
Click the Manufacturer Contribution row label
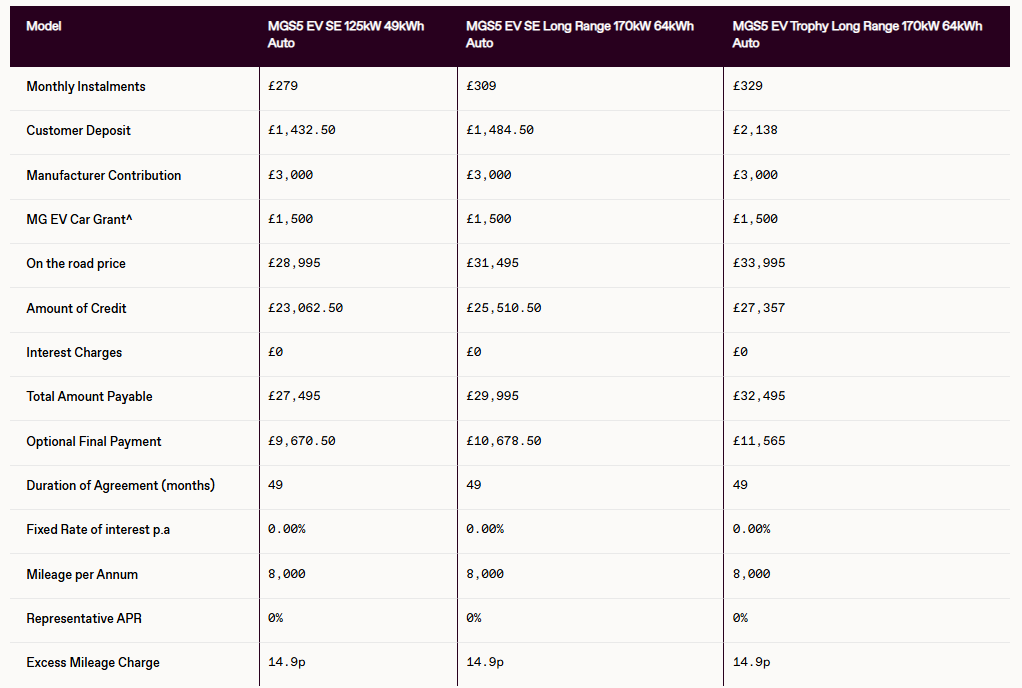(104, 176)
